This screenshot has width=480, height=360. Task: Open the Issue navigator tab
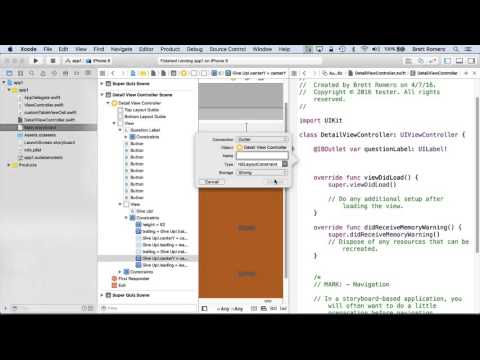(x=43, y=73)
